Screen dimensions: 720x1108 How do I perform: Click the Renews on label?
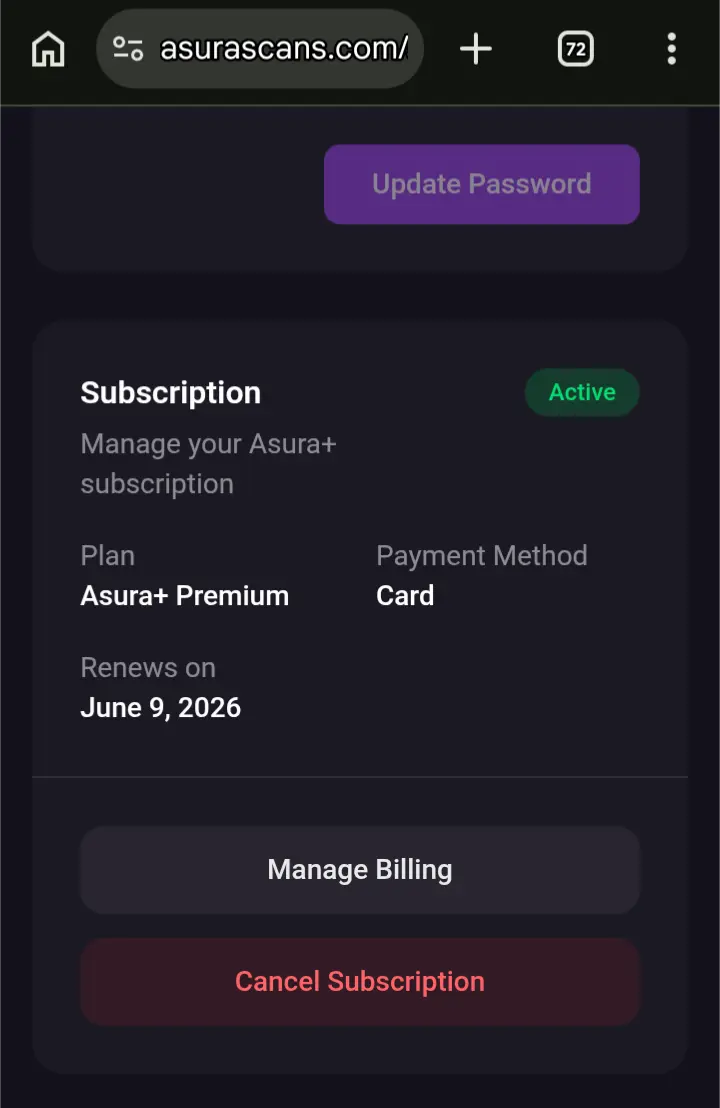click(x=148, y=668)
